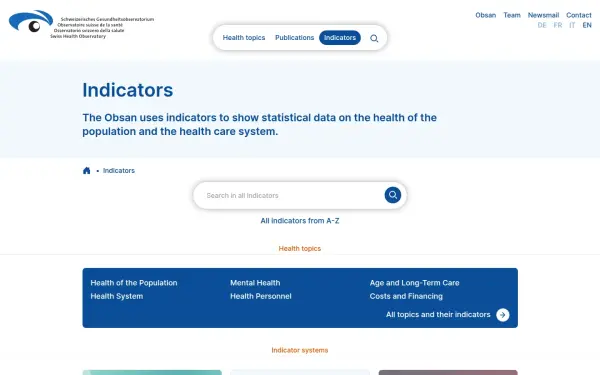The image size is (600, 375).
Task: Open the Obsan top link
Action: pyautogui.click(x=486, y=15)
